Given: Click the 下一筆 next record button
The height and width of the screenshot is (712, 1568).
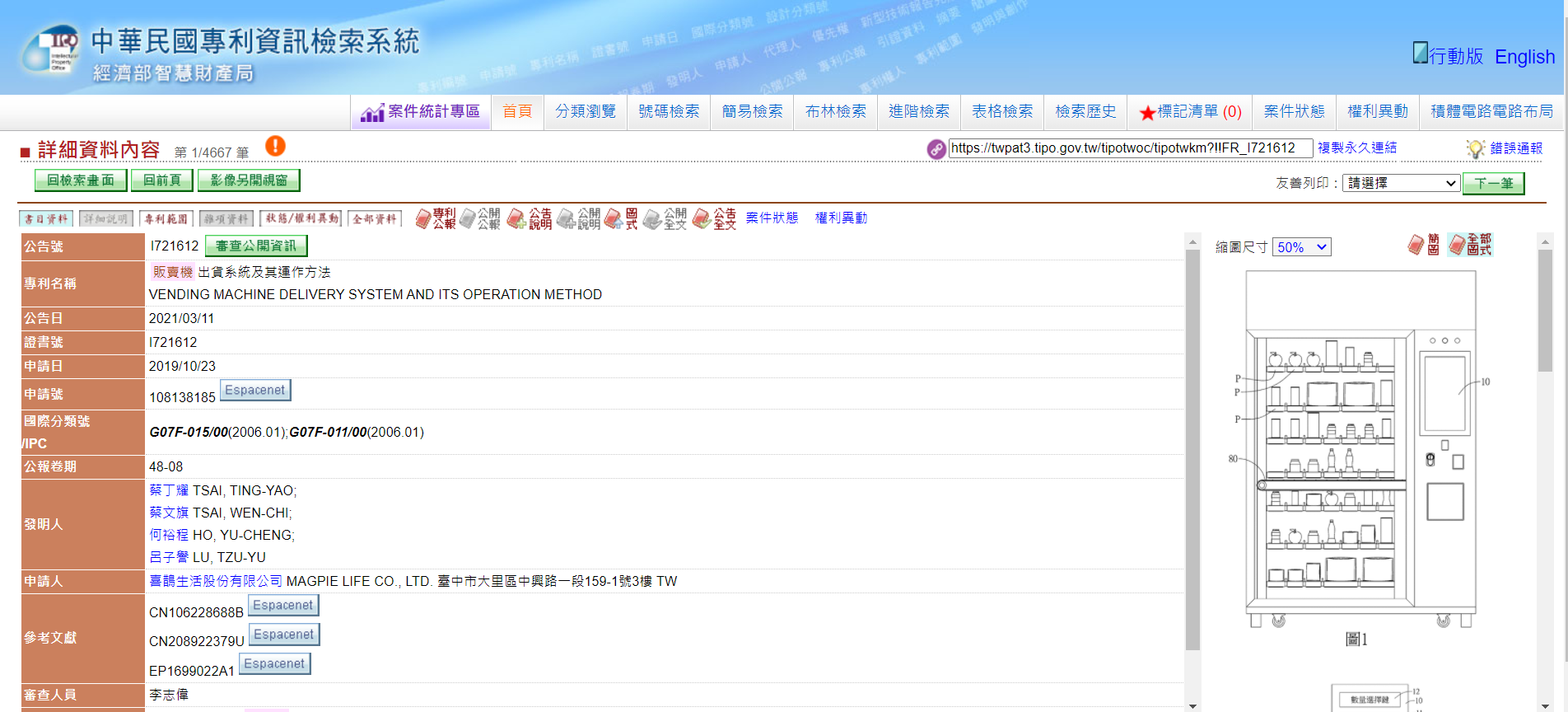Looking at the screenshot, I should click(1493, 183).
